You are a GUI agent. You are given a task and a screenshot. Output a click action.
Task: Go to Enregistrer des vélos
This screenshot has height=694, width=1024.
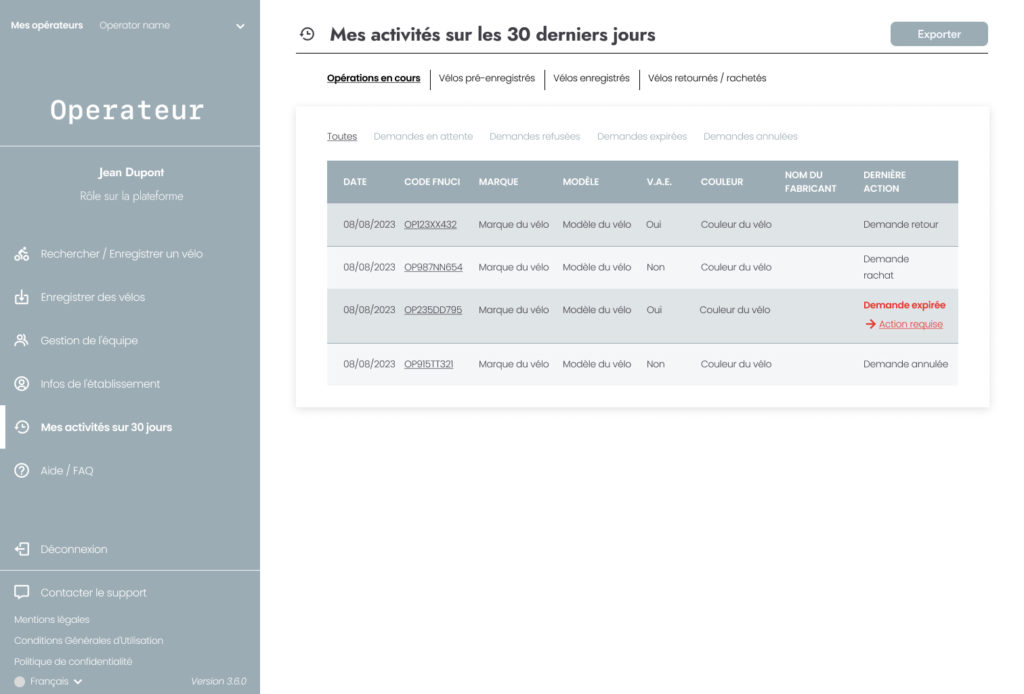pos(93,297)
